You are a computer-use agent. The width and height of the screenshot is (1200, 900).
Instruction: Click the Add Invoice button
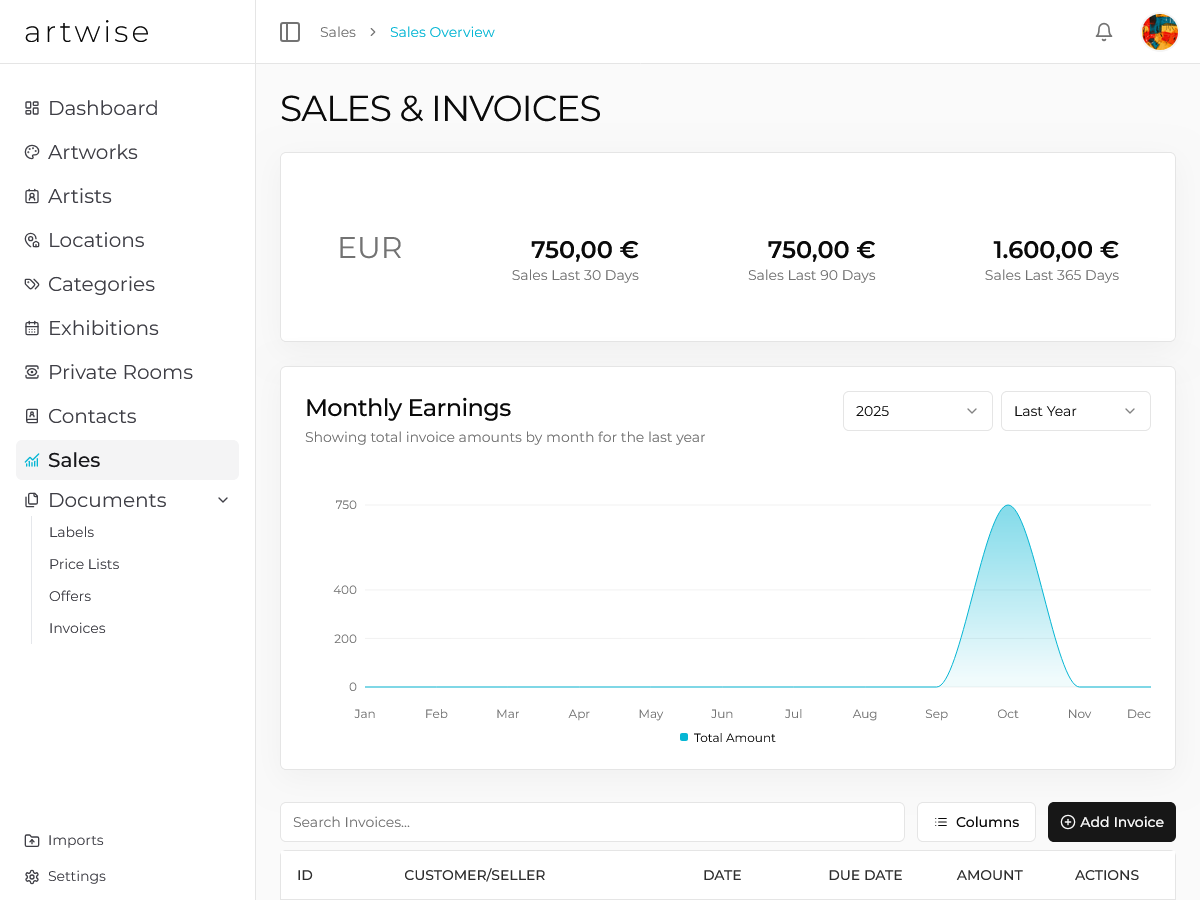point(1112,822)
